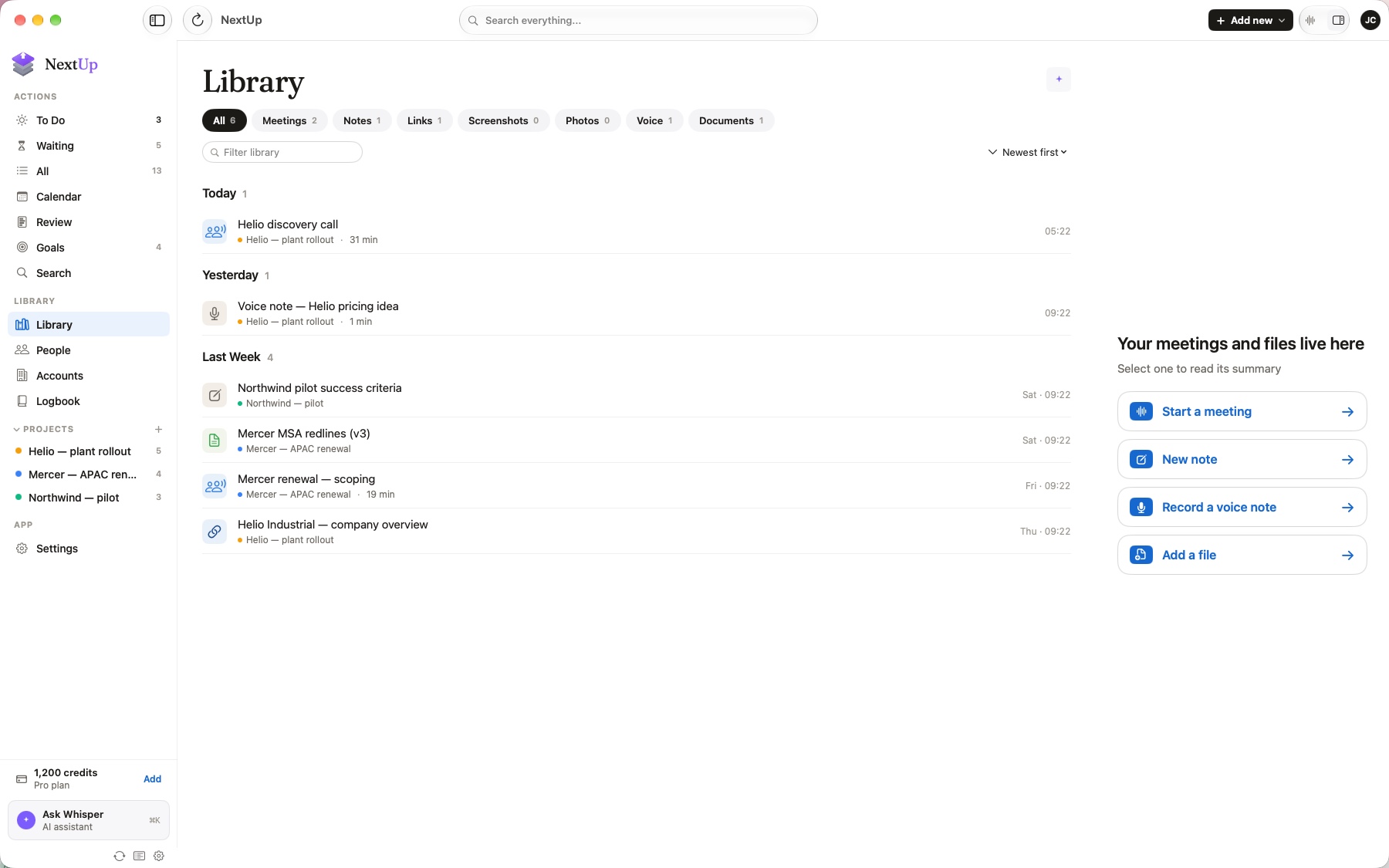Click the refresh arrow next to NextUp

tap(198, 20)
